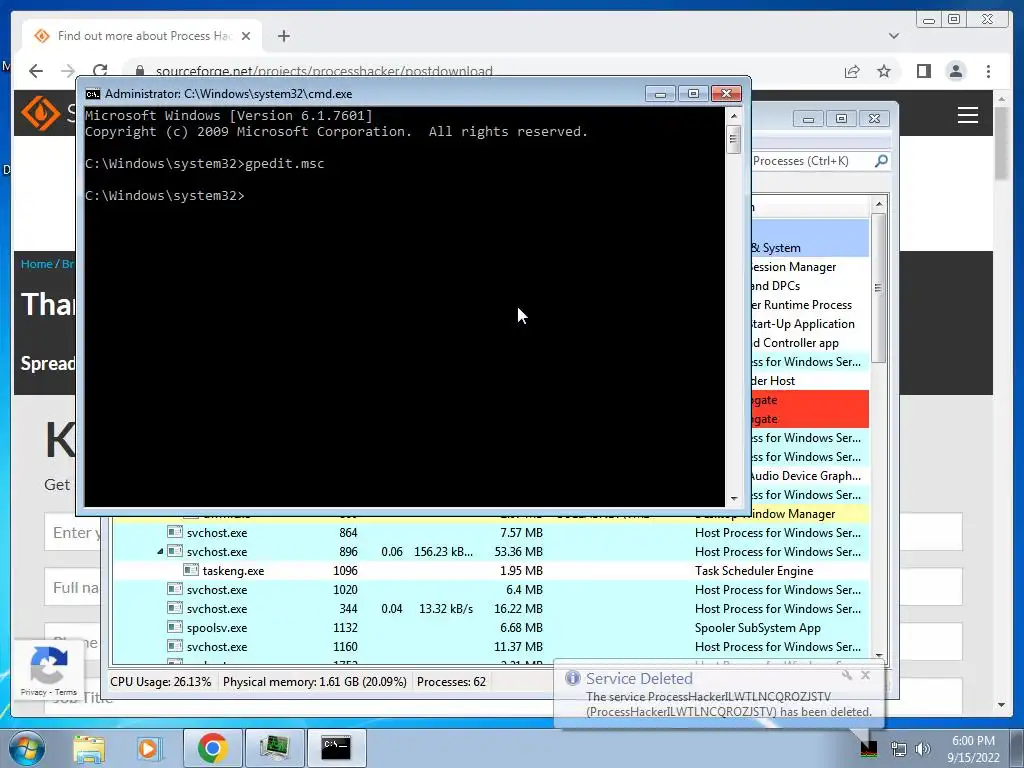
Task: Open the Chrome profile avatar
Action: (x=955, y=71)
